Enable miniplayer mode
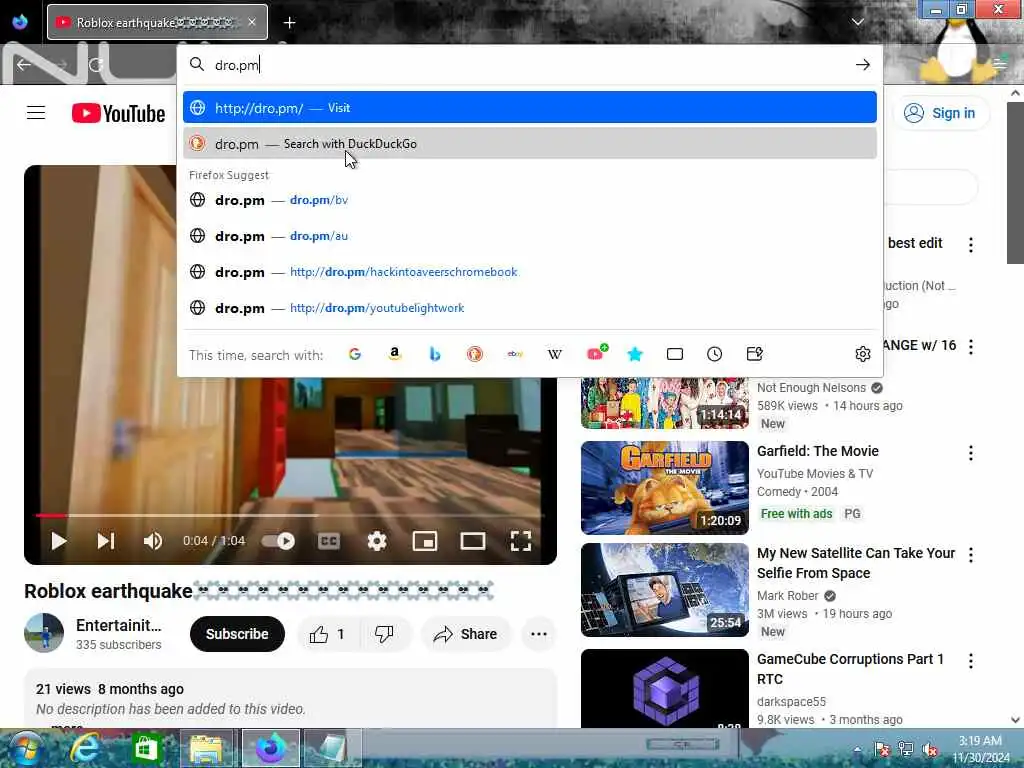The image size is (1024, 768). [x=425, y=541]
